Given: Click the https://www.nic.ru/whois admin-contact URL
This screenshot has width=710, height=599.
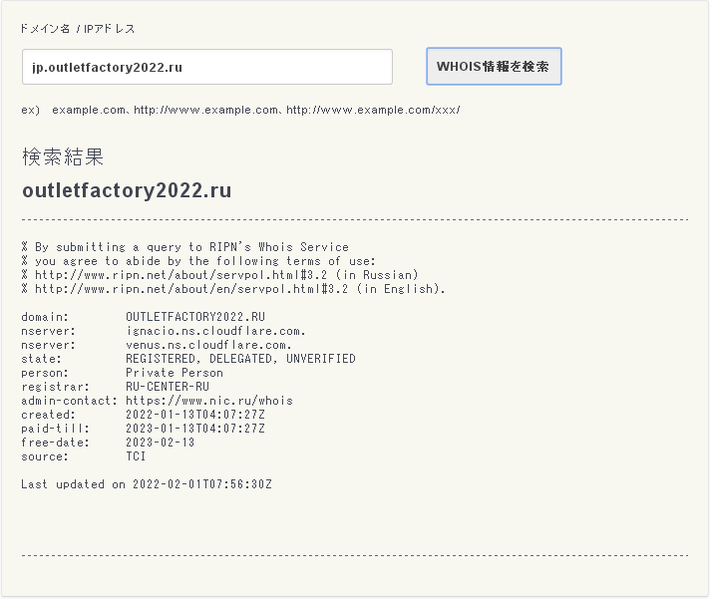Looking at the screenshot, I should tap(209, 401).
